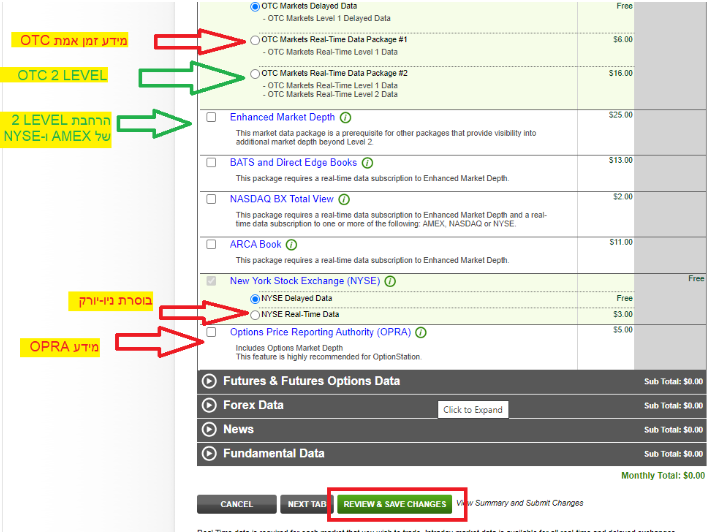This screenshot has height=532, width=713.
Task: Open the ARCA Book link
Action: [256, 245]
